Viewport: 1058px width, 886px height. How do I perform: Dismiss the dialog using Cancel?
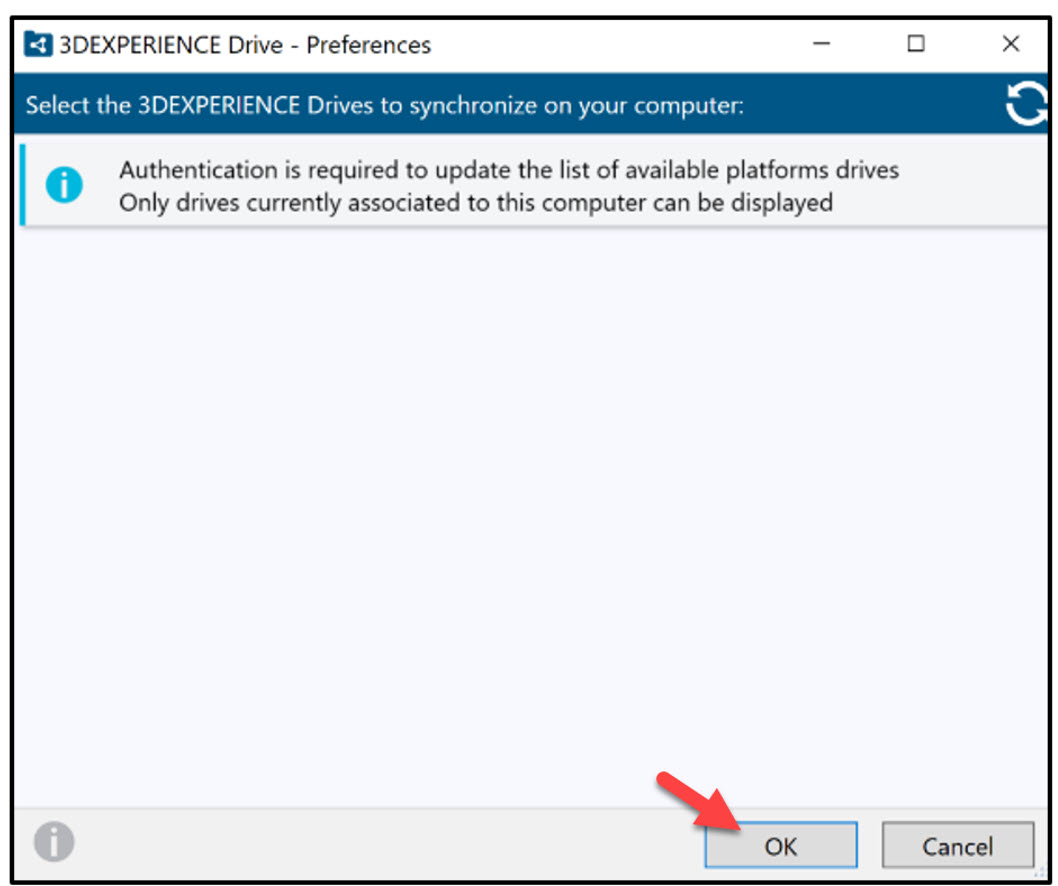[956, 845]
